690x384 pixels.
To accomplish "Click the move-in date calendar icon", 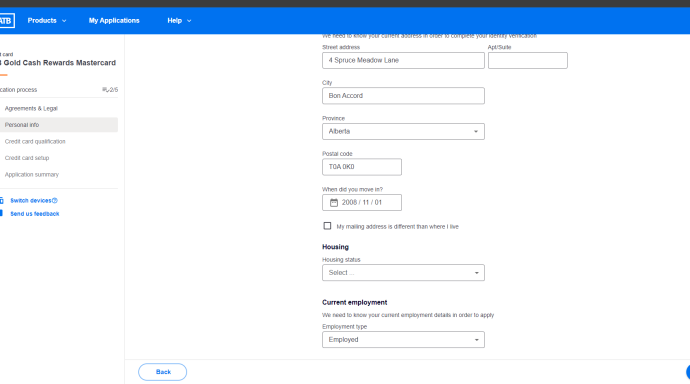I will (334, 203).
